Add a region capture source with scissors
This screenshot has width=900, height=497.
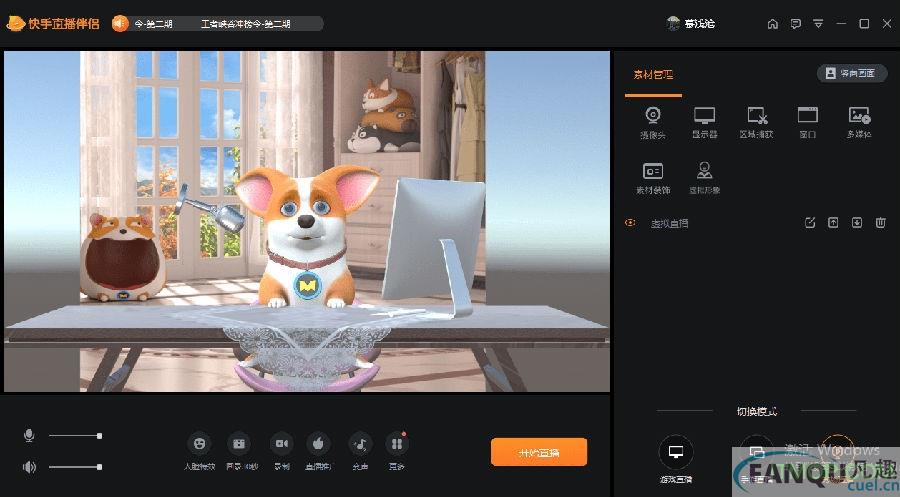[757, 123]
